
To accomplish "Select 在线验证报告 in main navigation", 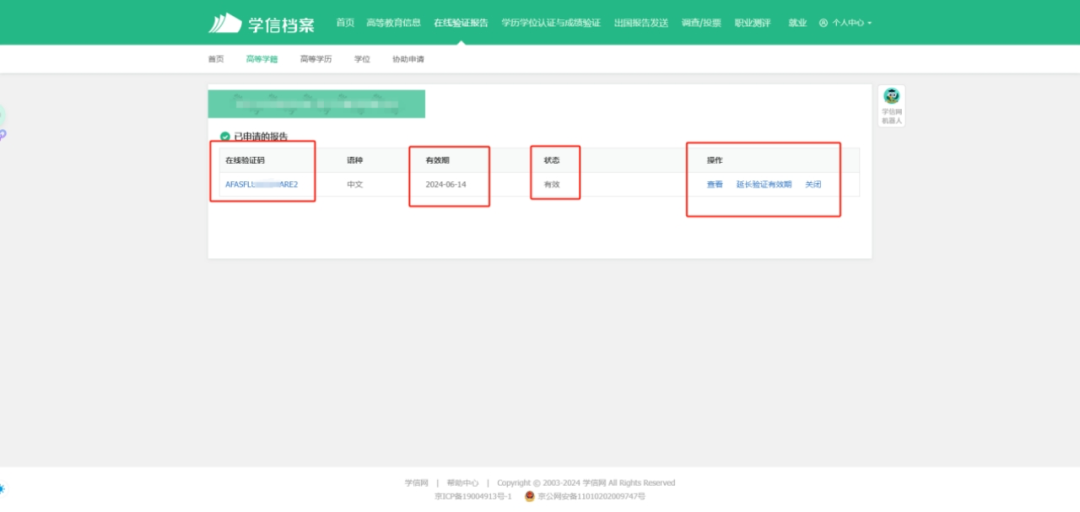I will click(461, 23).
